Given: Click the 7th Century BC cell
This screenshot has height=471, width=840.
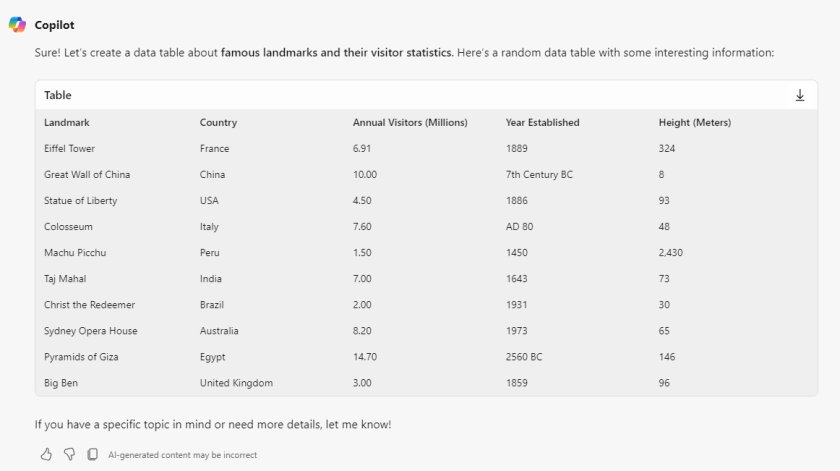Looking at the screenshot, I should [x=539, y=175].
